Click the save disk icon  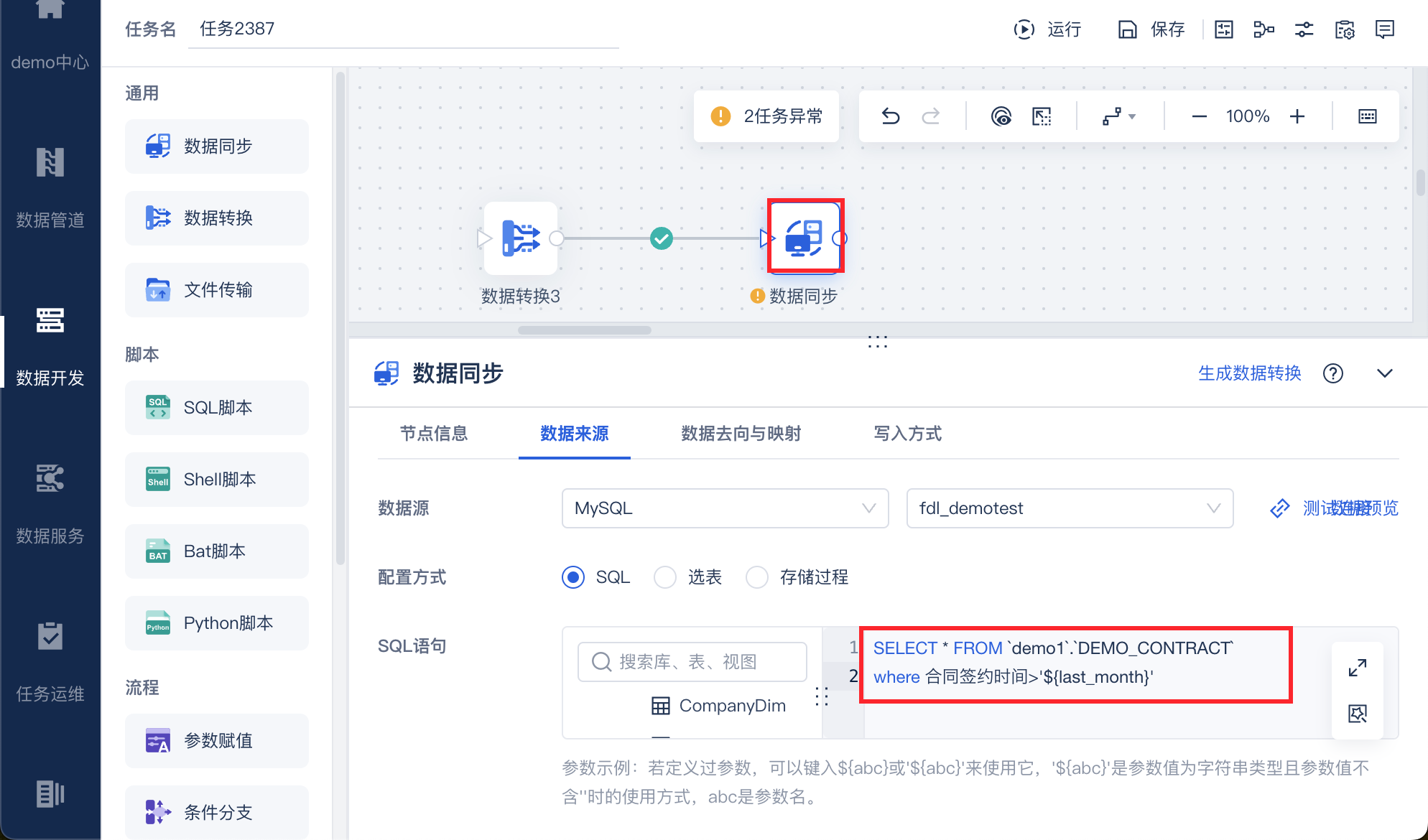pos(1128,29)
